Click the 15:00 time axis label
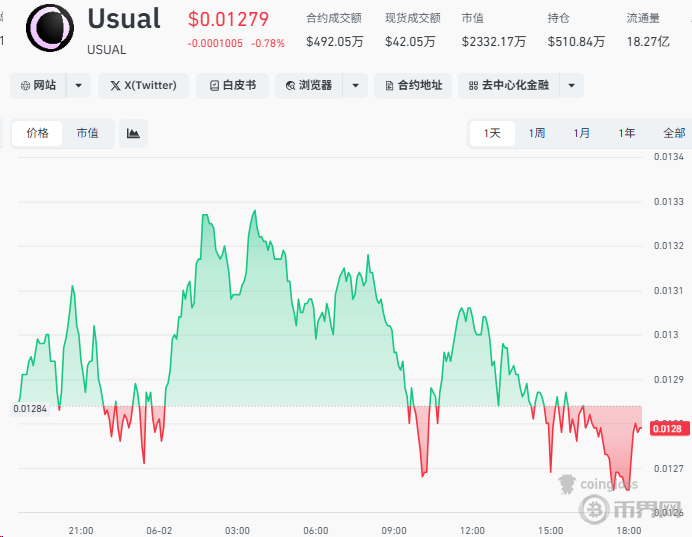The width and height of the screenshot is (692, 537). coord(551,530)
